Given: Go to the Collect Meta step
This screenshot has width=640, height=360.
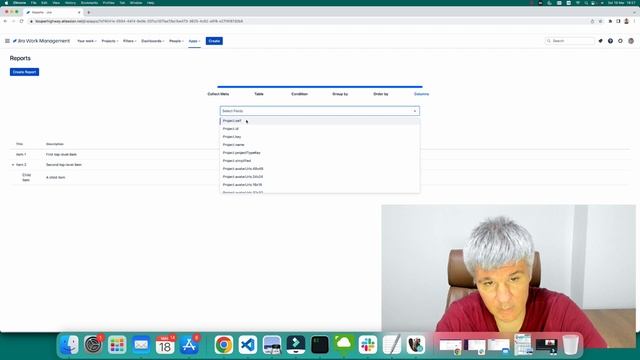Looking at the screenshot, I should [218, 94].
